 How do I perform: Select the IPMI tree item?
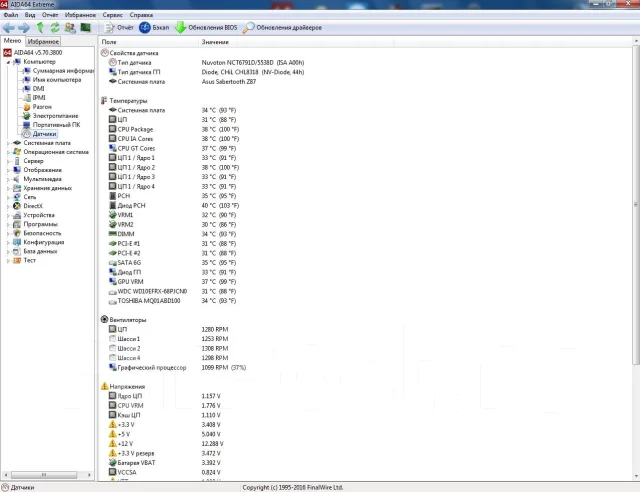pyautogui.click(x=39, y=98)
